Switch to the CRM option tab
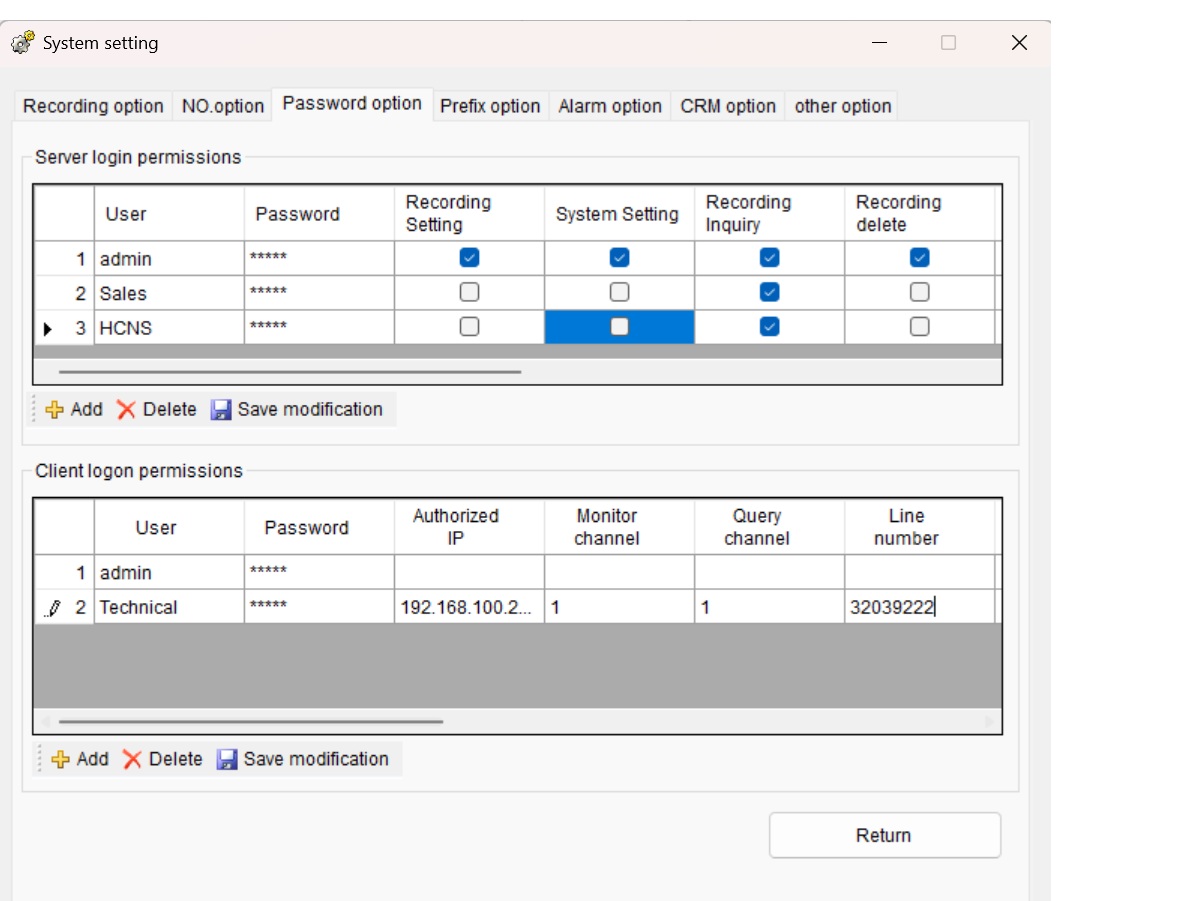Viewport: 1193px width, 901px height. click(x=727, y=106)
